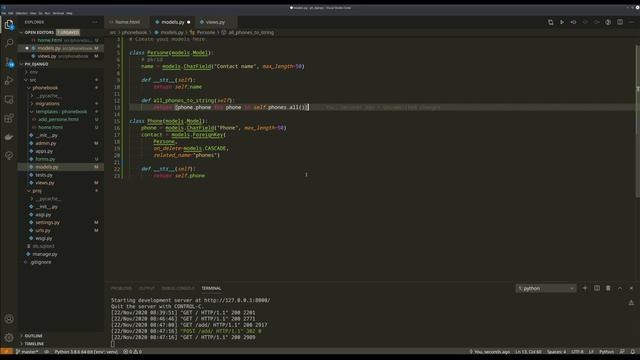The width and height of the screenshot is (640, 360).
Task: Open the editor More Actions ellipsis
Action: pyautogui.click(x=631, y=22)
